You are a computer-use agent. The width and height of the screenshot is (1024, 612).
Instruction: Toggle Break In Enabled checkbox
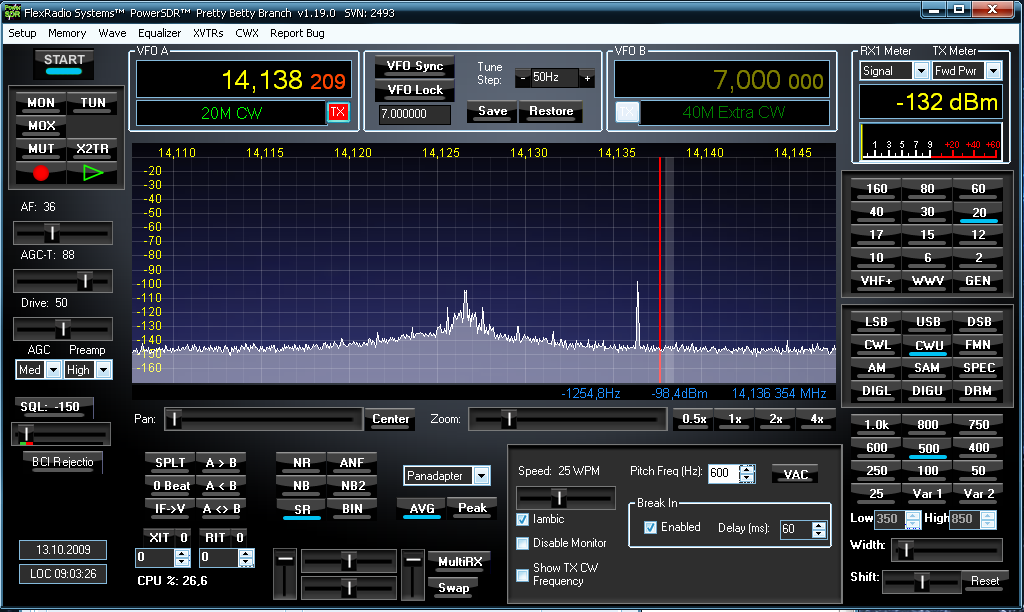click(x=651, y=527)
